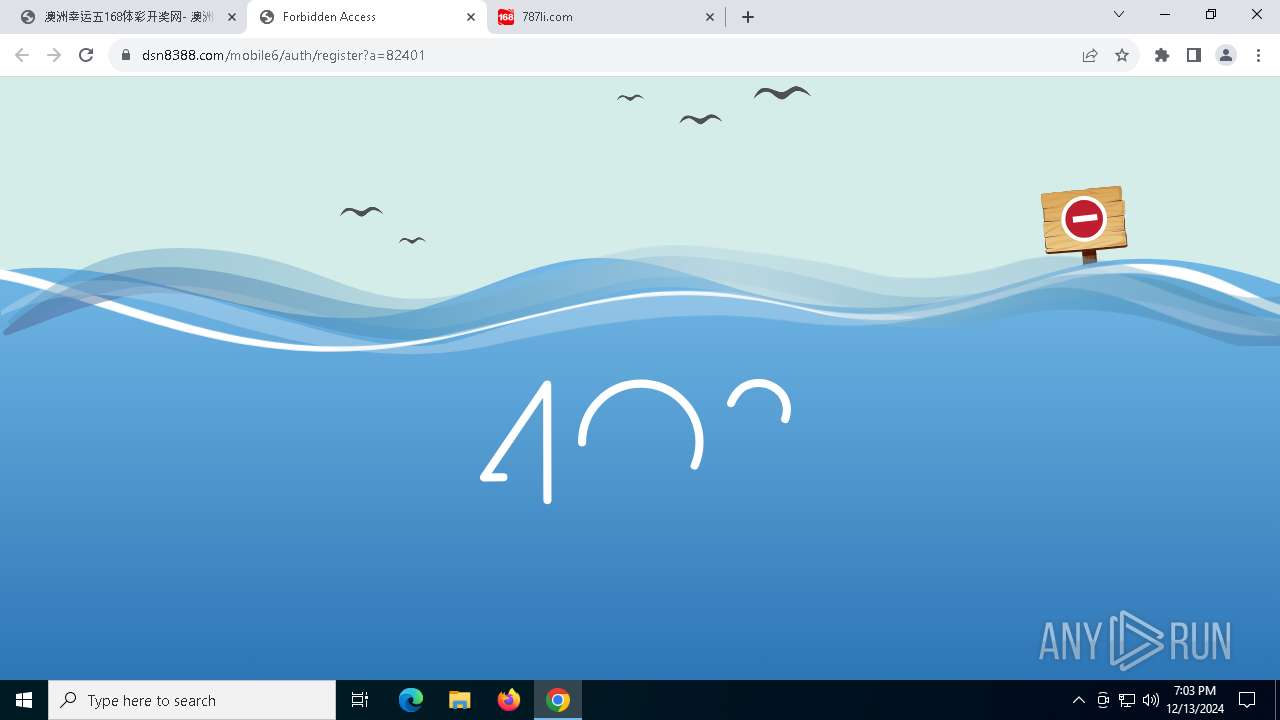Open network status tray icon
This screenshot has height=720, width=1280.
click(x=1127, y=700)
